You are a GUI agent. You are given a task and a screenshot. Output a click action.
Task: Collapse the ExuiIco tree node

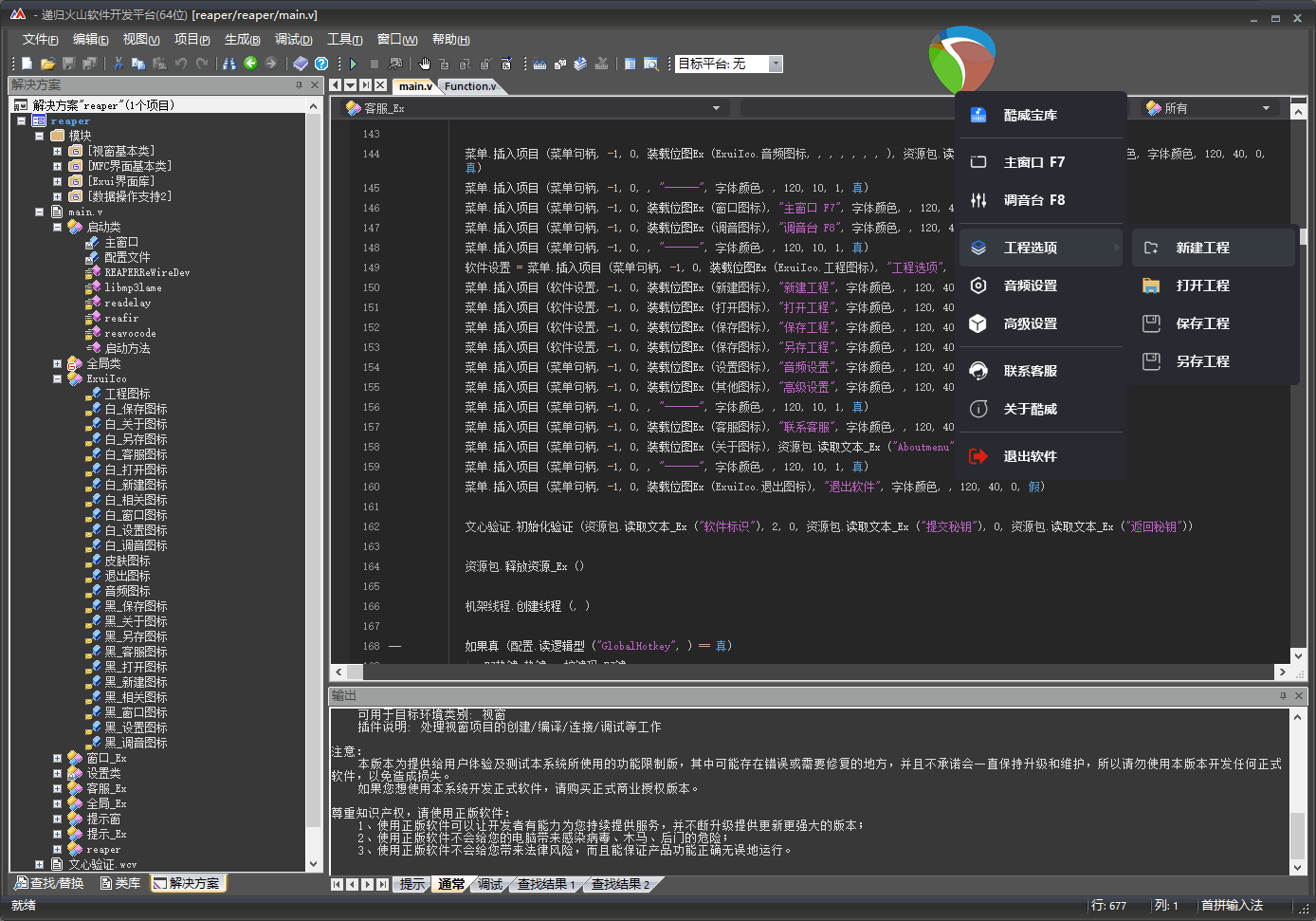coord(57,378)
